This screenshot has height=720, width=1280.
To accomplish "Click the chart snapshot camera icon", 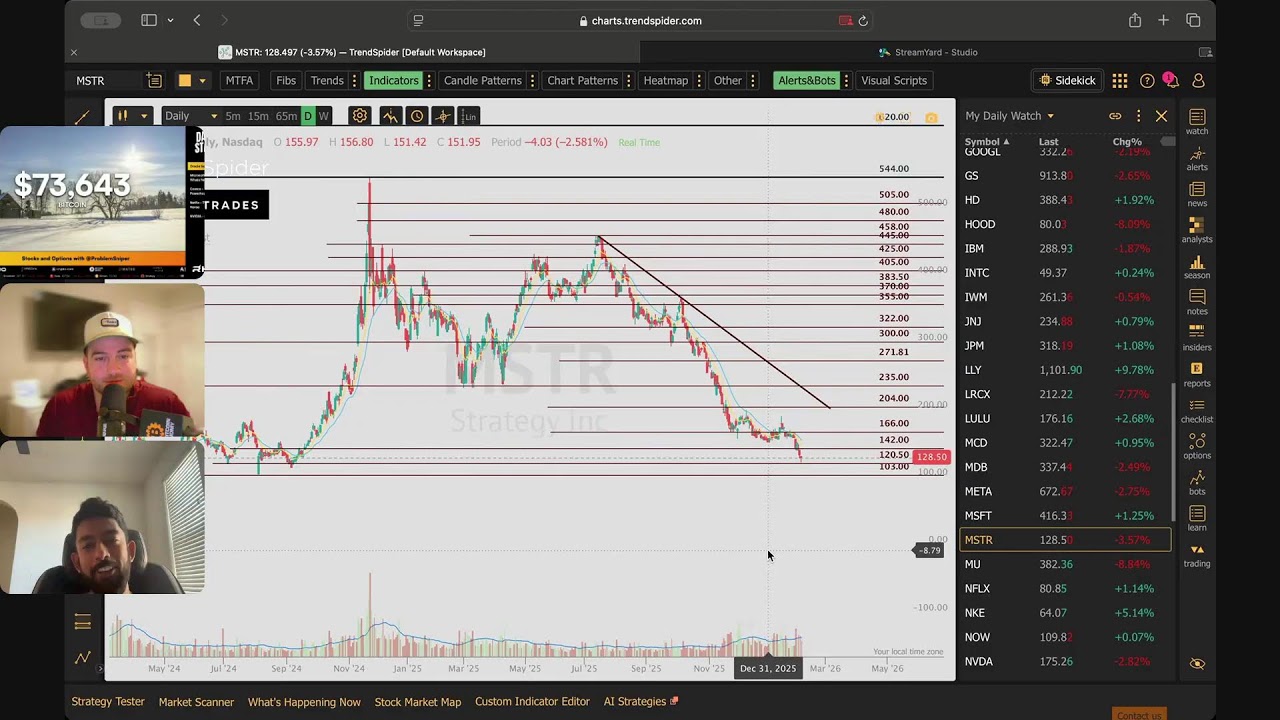I will tap(931, 117).
